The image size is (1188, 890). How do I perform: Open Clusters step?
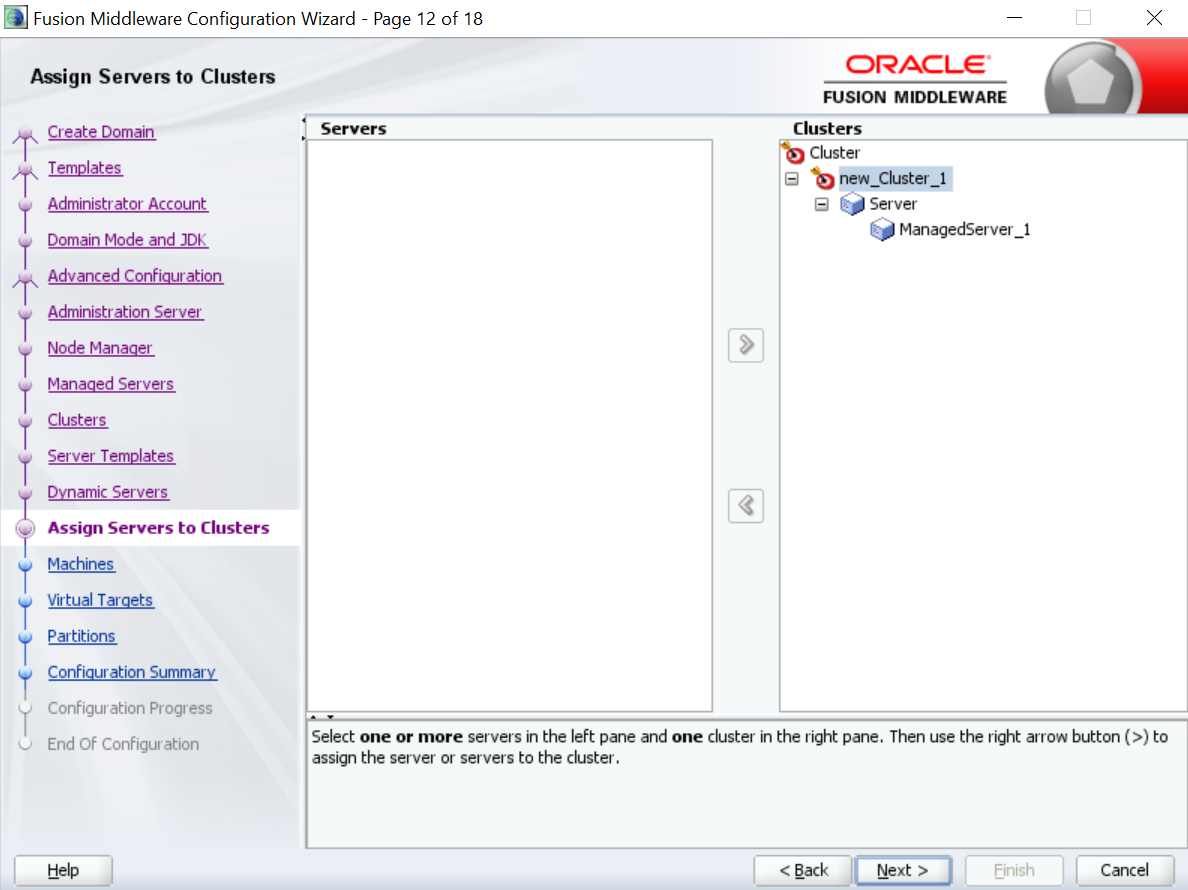77,420
